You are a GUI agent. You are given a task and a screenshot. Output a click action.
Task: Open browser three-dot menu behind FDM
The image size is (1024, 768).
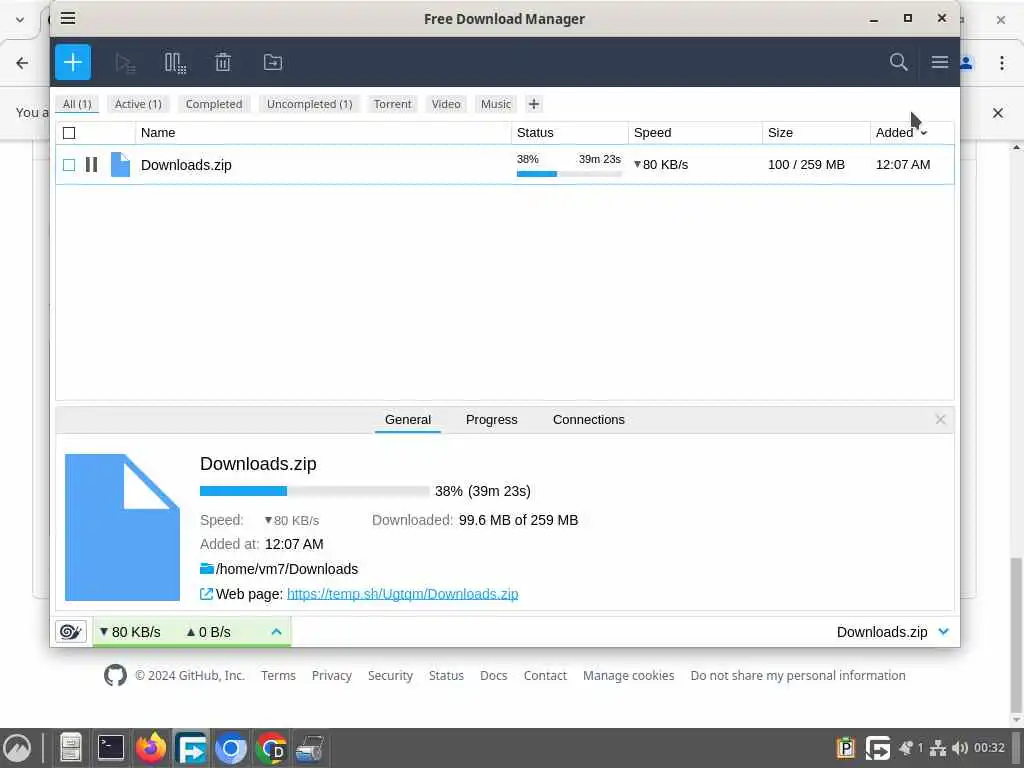[1002, 63]
